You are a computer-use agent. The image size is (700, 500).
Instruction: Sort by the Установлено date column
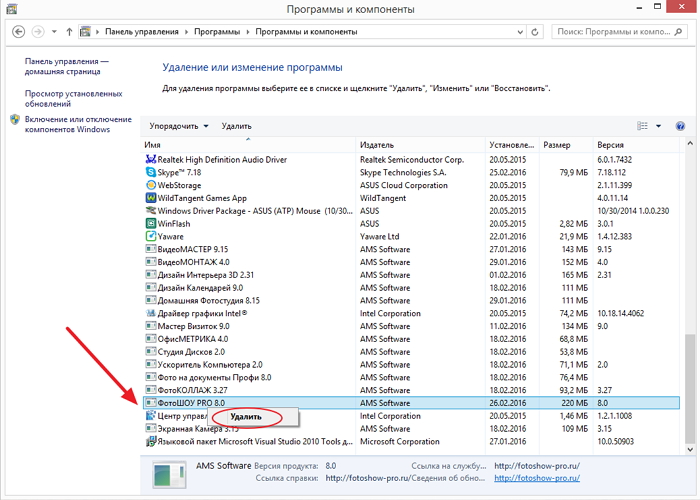[x=512, y=145]
